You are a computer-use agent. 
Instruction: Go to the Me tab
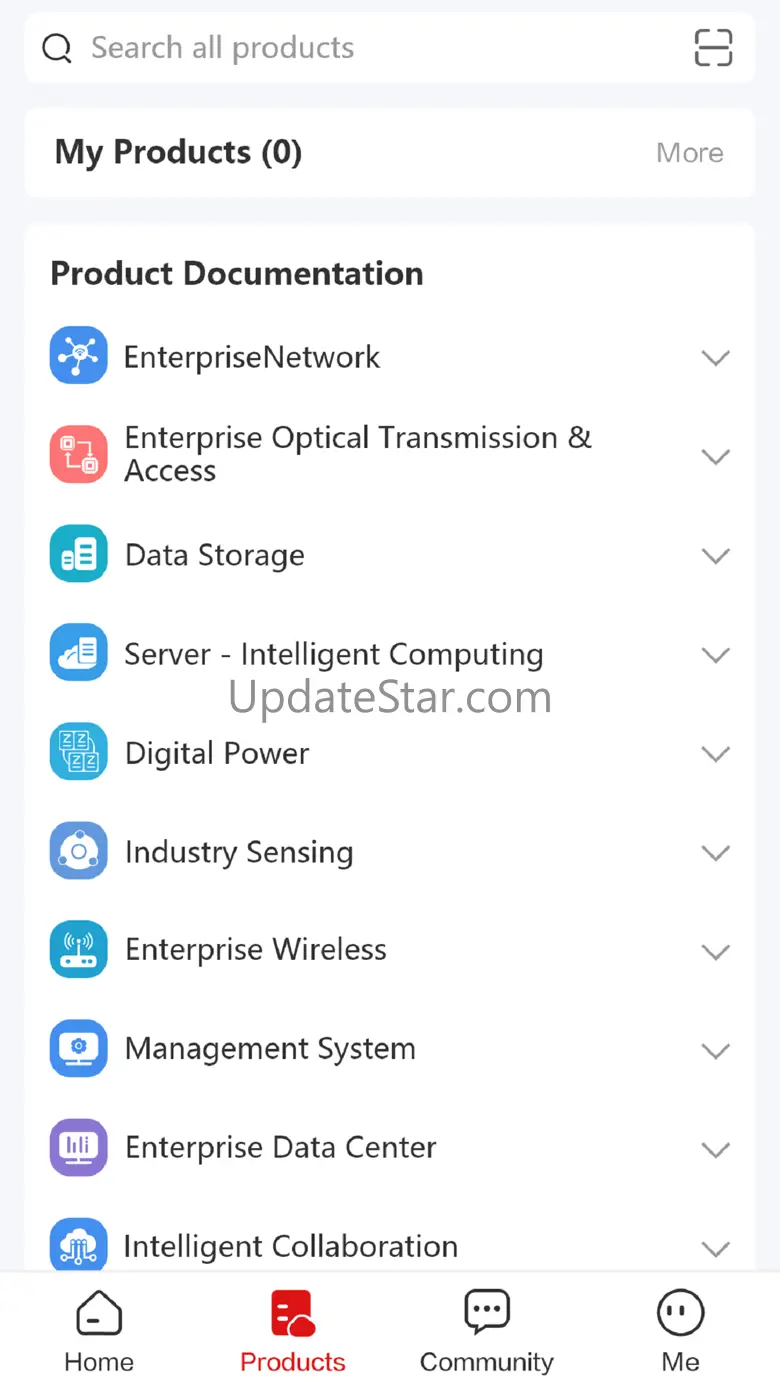point(680,1331)
